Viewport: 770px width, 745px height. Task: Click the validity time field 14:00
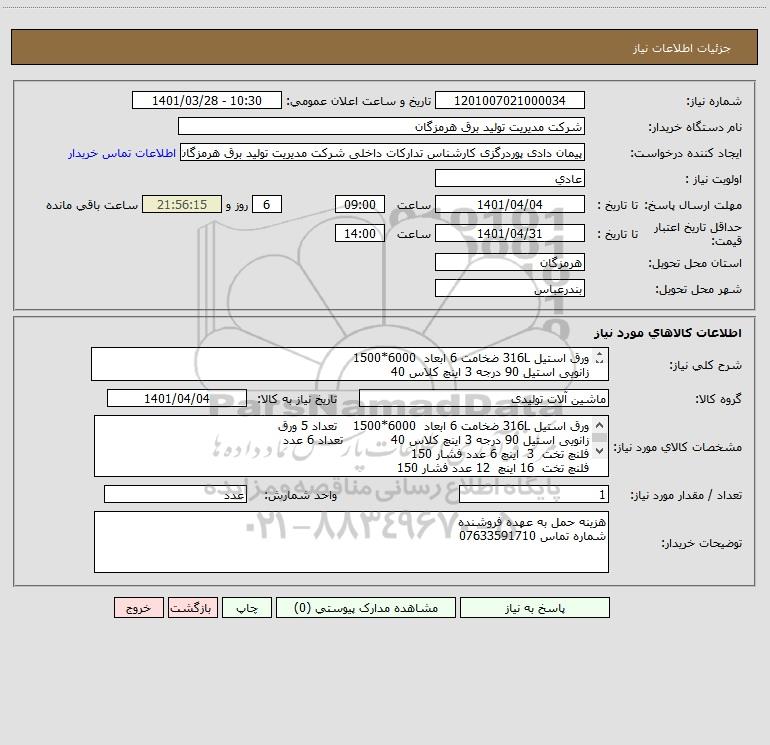click(x=359, y=234)
